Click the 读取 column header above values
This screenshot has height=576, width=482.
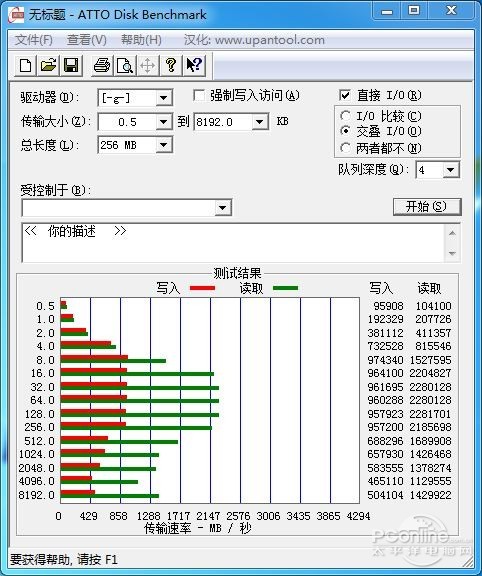click(429, 288)
